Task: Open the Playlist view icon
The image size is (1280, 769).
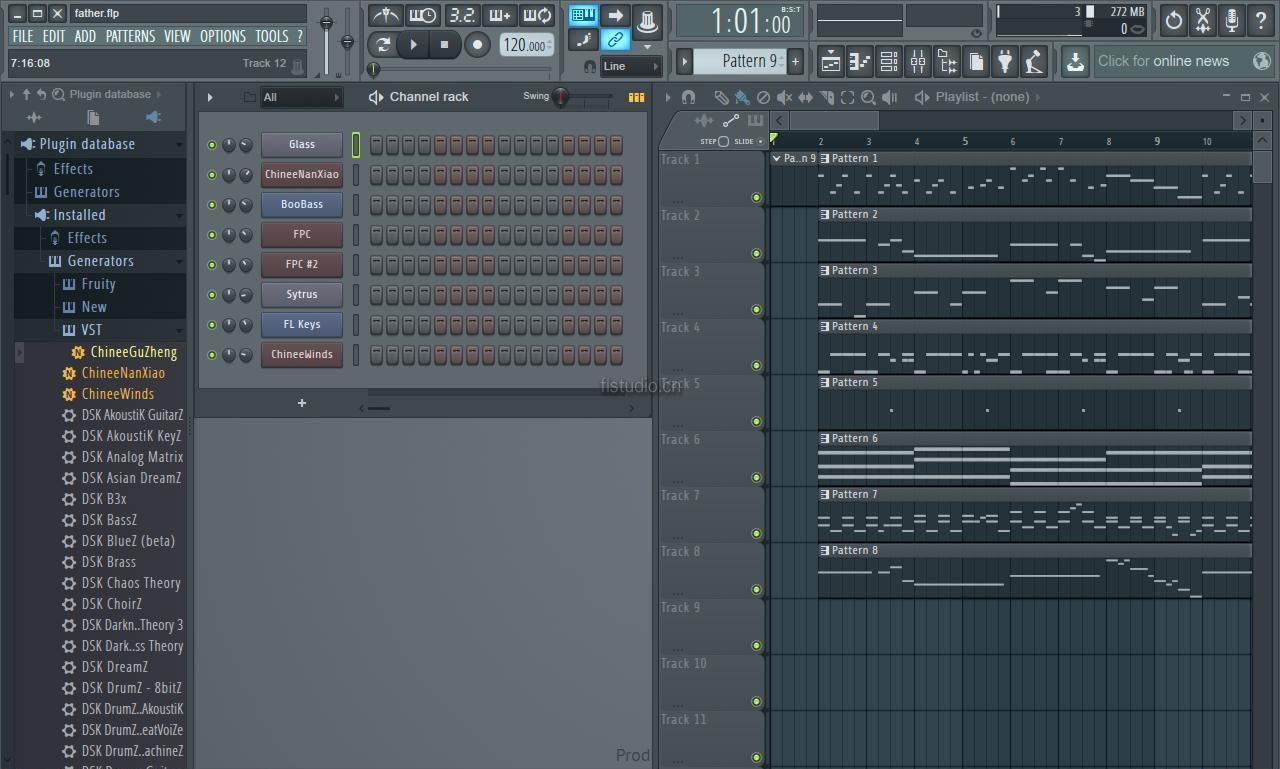Action: pyautogui.click(x=830, y=62)
